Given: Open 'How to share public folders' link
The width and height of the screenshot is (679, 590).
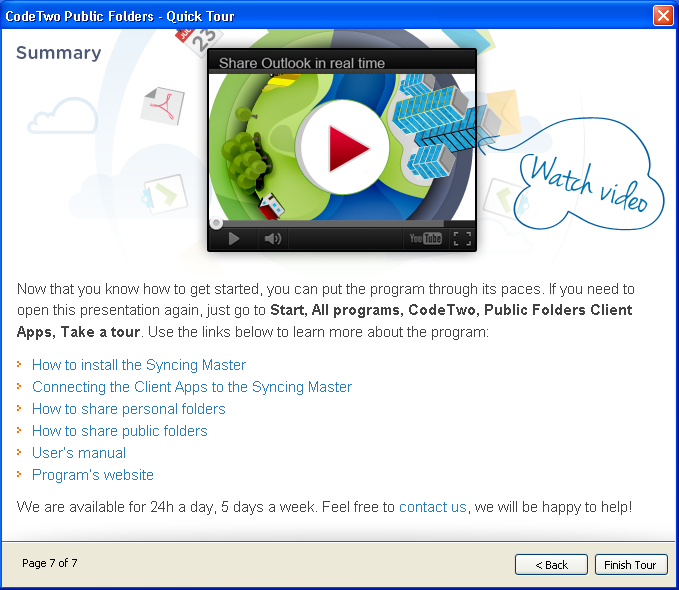Looking at the screenshot, I should (120, 431).
